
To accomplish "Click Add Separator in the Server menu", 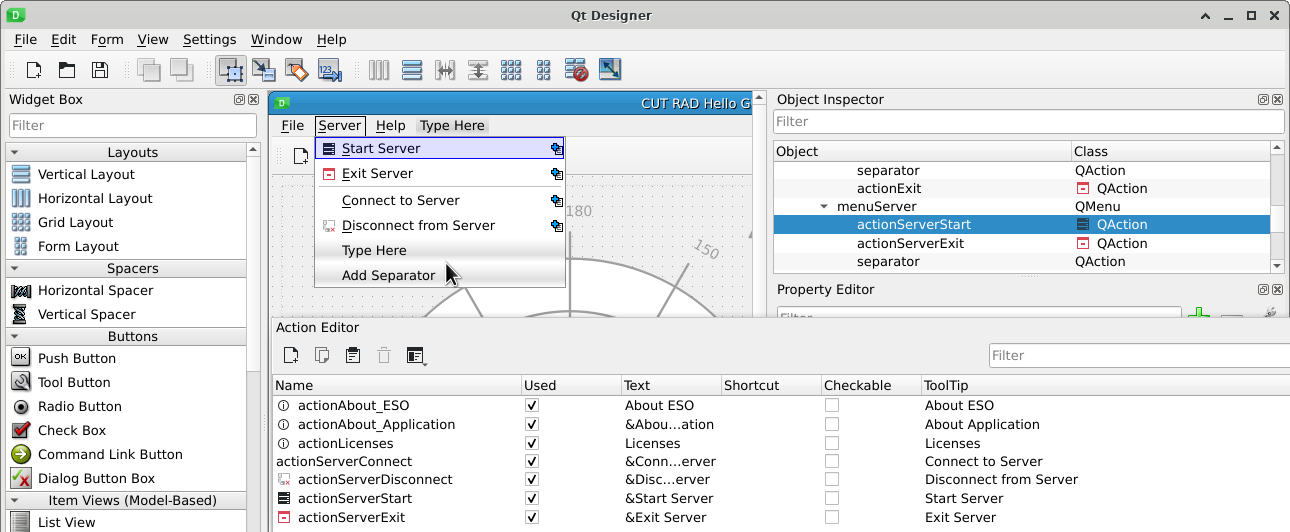I will [x=388, y=276].
